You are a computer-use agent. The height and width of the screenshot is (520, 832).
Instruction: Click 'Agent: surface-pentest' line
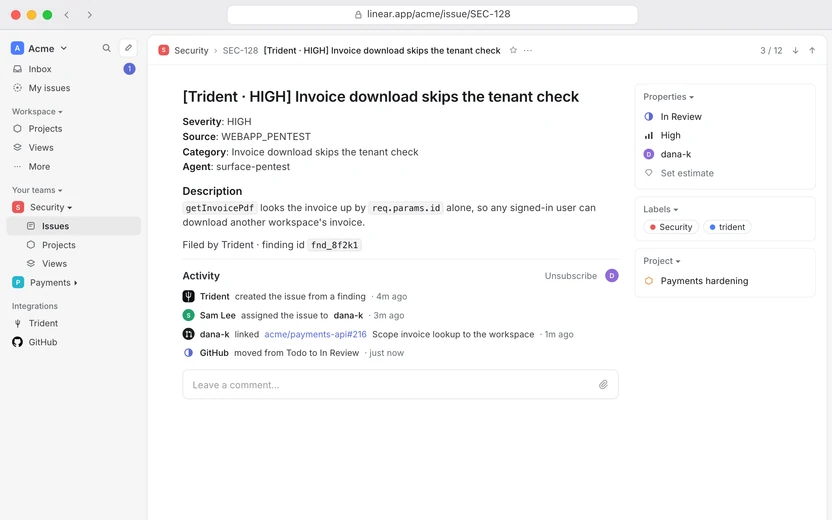tap(236, 167)
